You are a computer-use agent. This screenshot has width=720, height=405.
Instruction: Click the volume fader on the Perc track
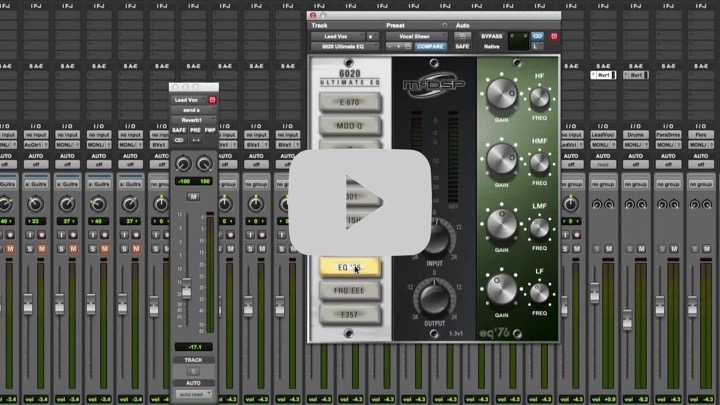pos(692,306)
